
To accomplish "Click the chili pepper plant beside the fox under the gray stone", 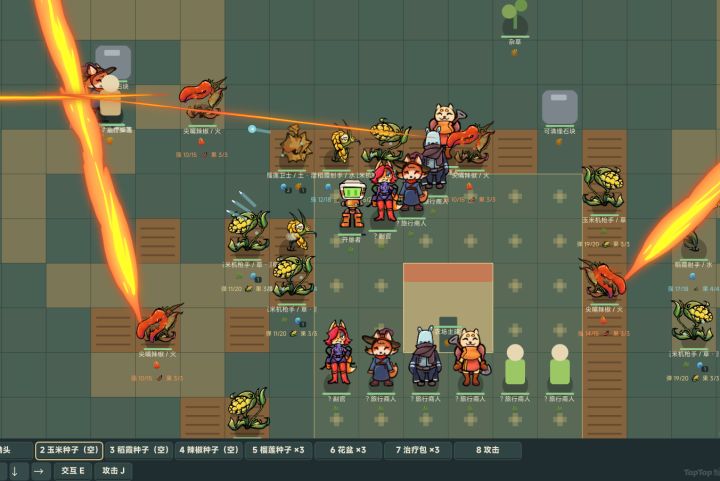I will [202, 100].
